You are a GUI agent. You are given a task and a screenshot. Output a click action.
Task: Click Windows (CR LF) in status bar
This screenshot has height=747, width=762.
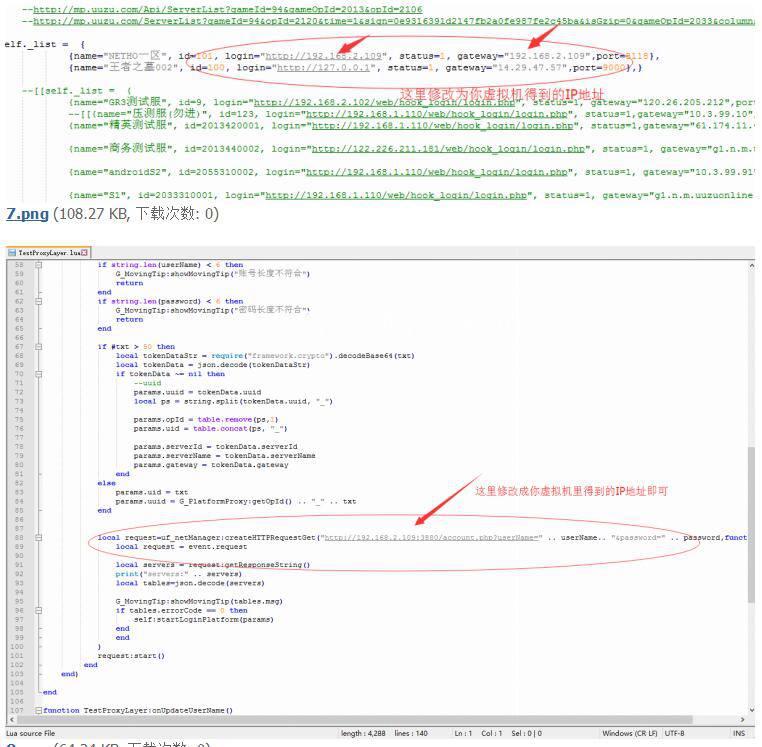(630, 734)
